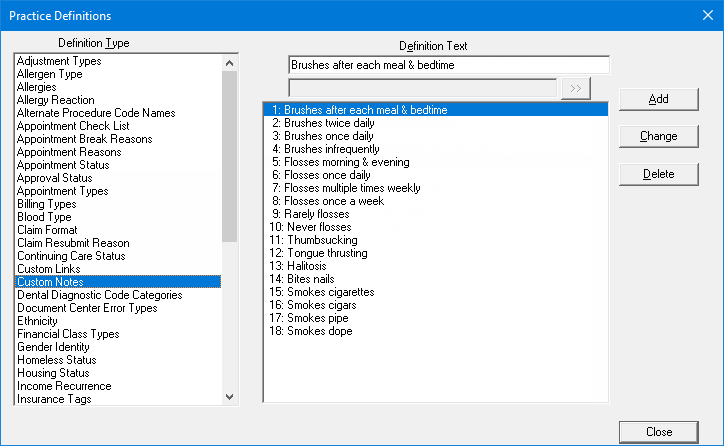The image size is (724, 446).
Task: Choose Insurance Tags definition type
Action: 54,399
